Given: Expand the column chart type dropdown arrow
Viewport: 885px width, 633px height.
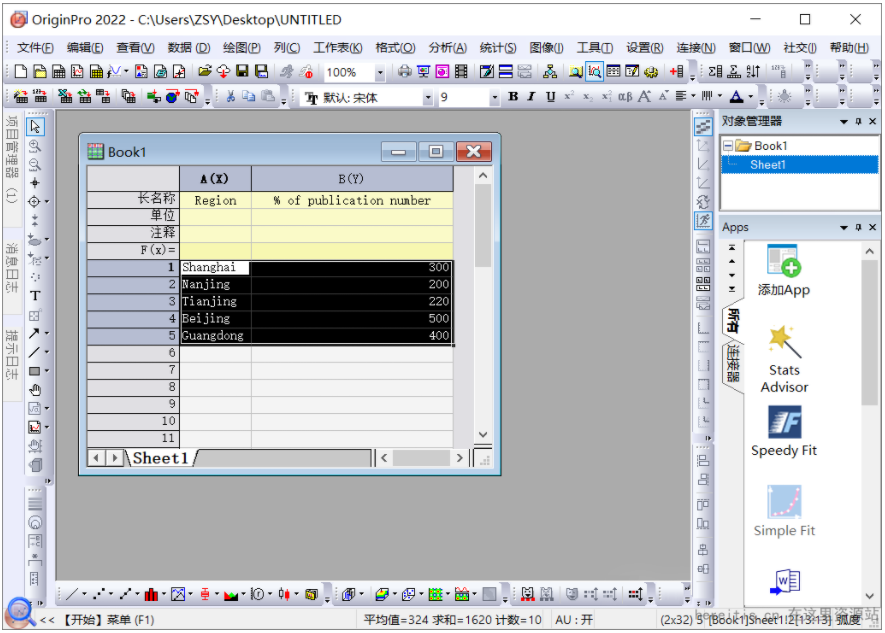Looking at the screenshot, I should (164, 594).
